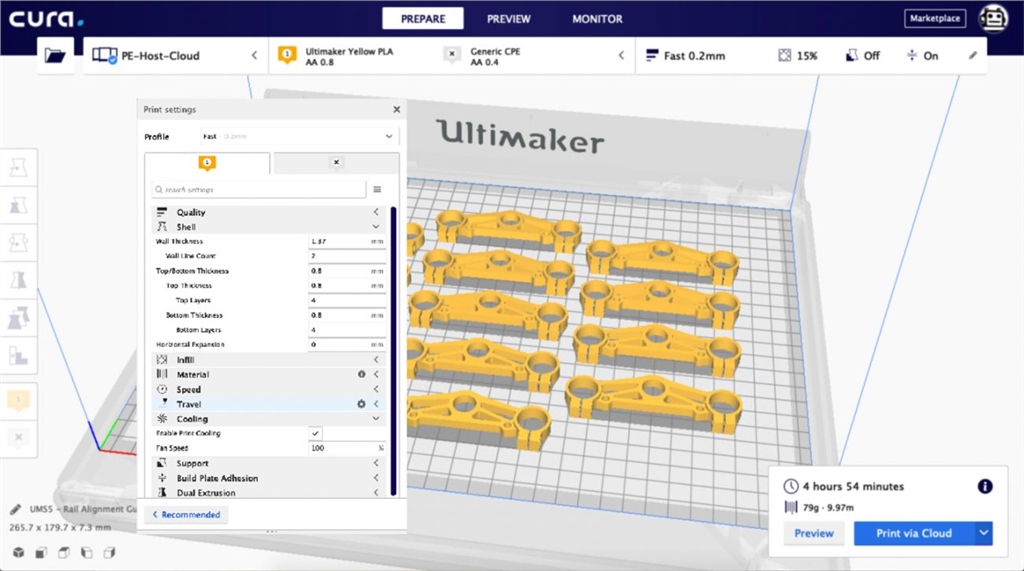Select the Move tool in left toolbar
The height and width of the screenshot is (571, 1024).
coord(18,167)
